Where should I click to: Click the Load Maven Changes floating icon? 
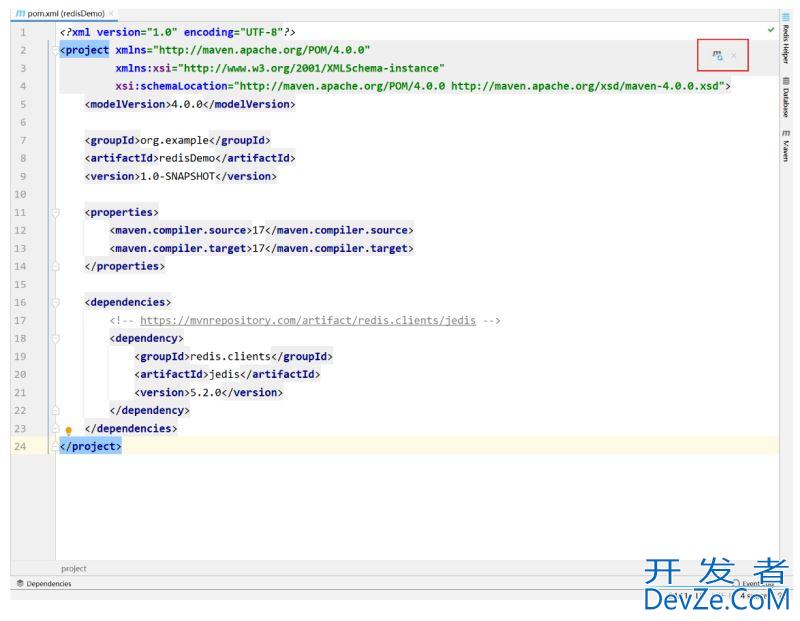717,55
